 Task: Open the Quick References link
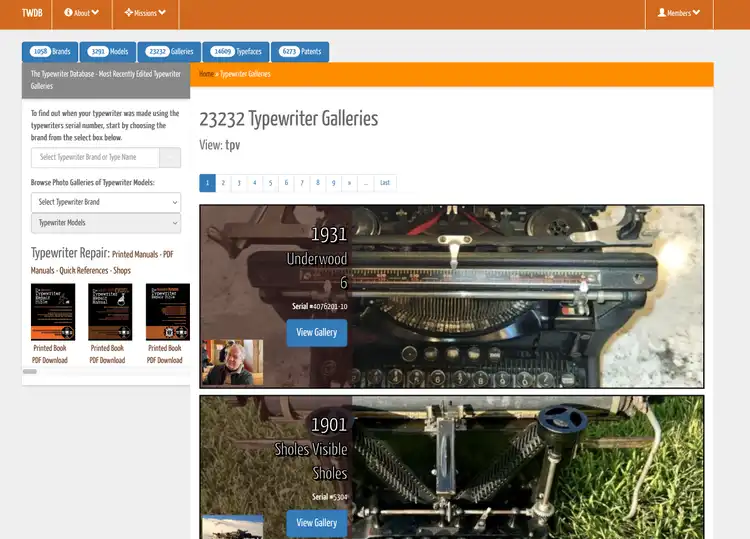coord(84,270)
